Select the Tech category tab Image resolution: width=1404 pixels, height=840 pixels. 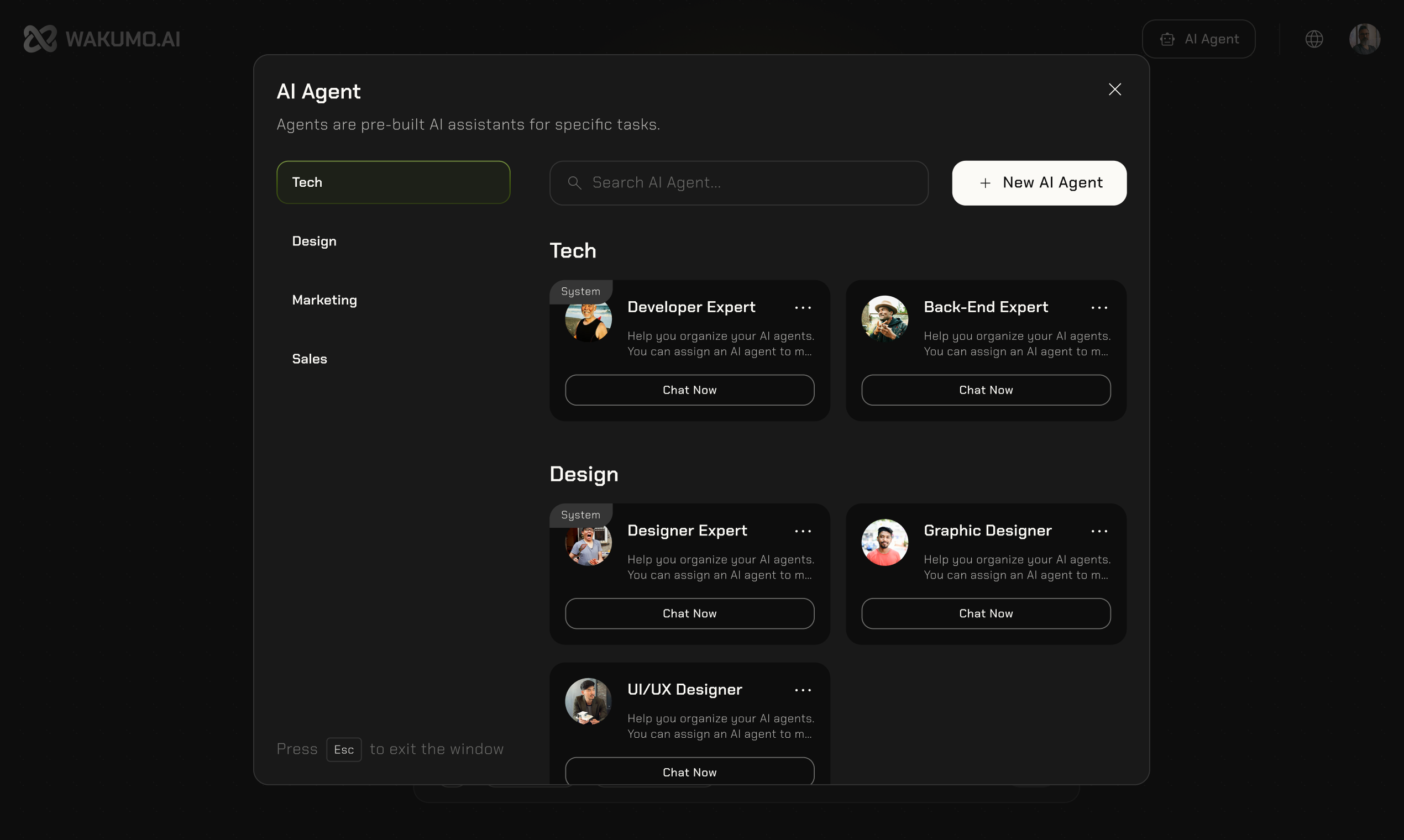click(393, 182)
